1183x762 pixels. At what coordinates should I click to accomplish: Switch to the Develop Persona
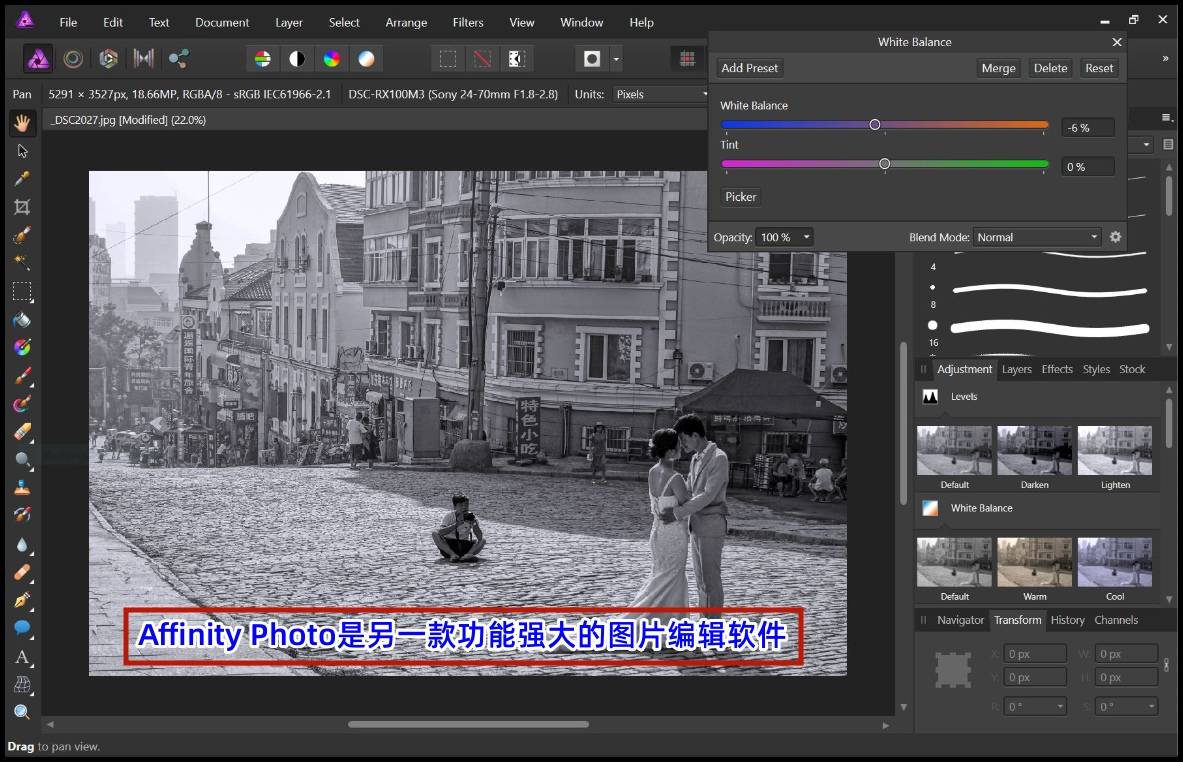[x=108, y=59]
